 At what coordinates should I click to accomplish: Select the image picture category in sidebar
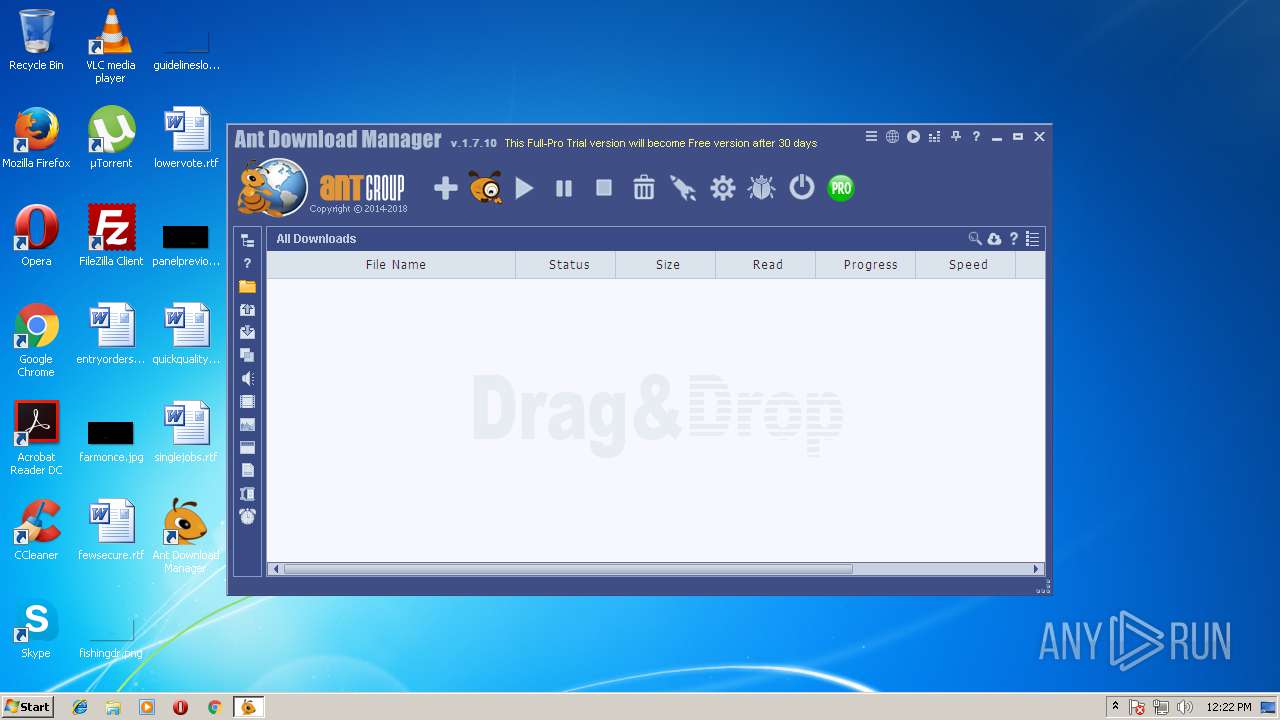[x=247, y=425]
